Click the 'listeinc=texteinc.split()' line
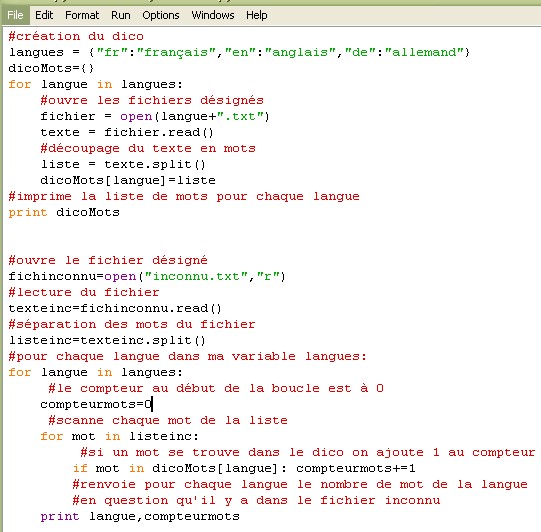The height and width of the screenshot is (532, 541). 107,340
